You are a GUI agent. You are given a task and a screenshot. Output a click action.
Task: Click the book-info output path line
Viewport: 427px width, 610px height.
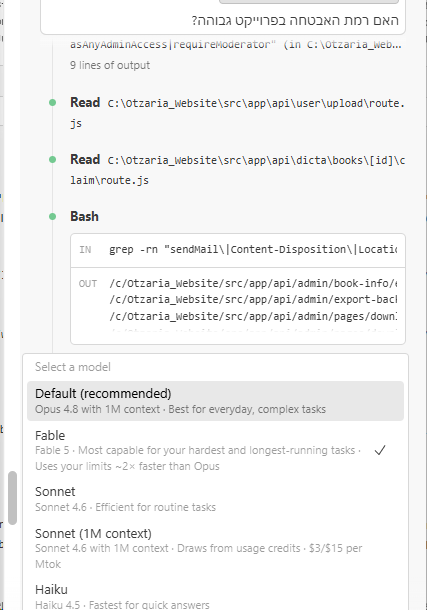point(253,283)
